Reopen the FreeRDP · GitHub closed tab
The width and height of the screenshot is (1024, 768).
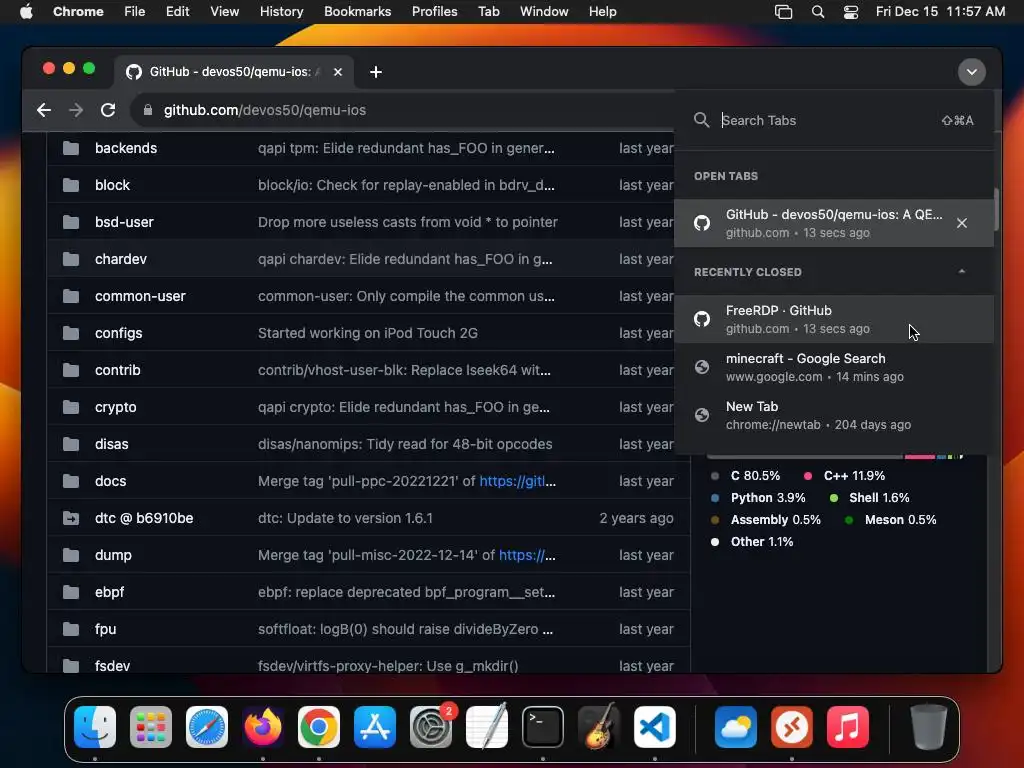click(834, 319)
